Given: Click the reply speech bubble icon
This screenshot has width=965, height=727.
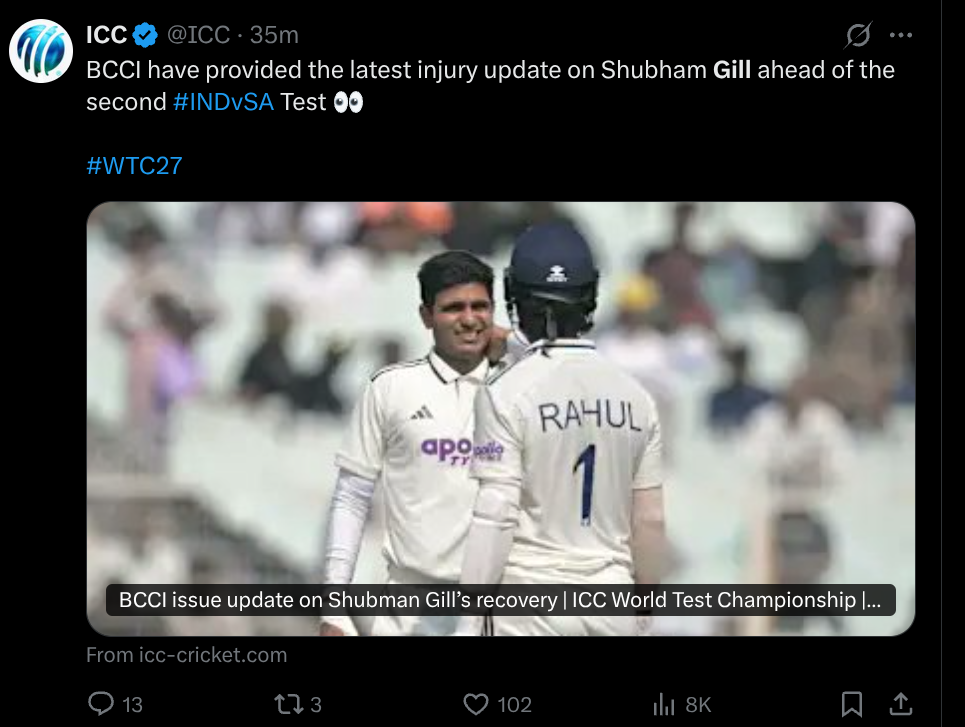Looking at the screenshot, I should (x=102, y=704).
